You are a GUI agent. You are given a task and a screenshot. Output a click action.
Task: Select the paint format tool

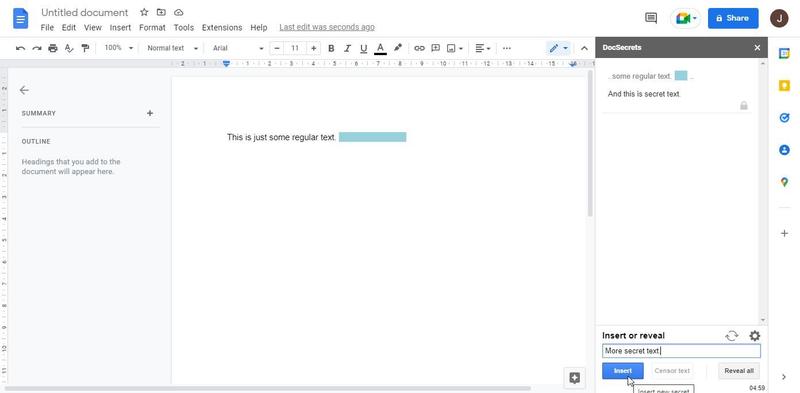tap(85, 48)
